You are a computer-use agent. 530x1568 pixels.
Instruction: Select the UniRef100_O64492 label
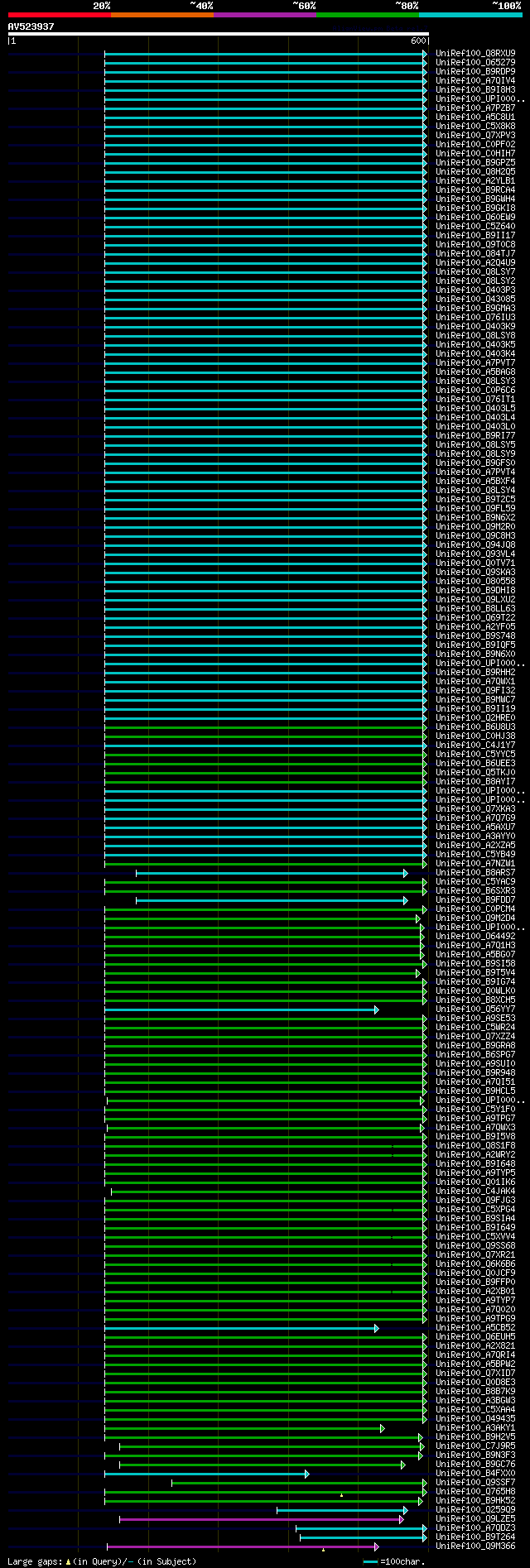[x=475, y=936]
